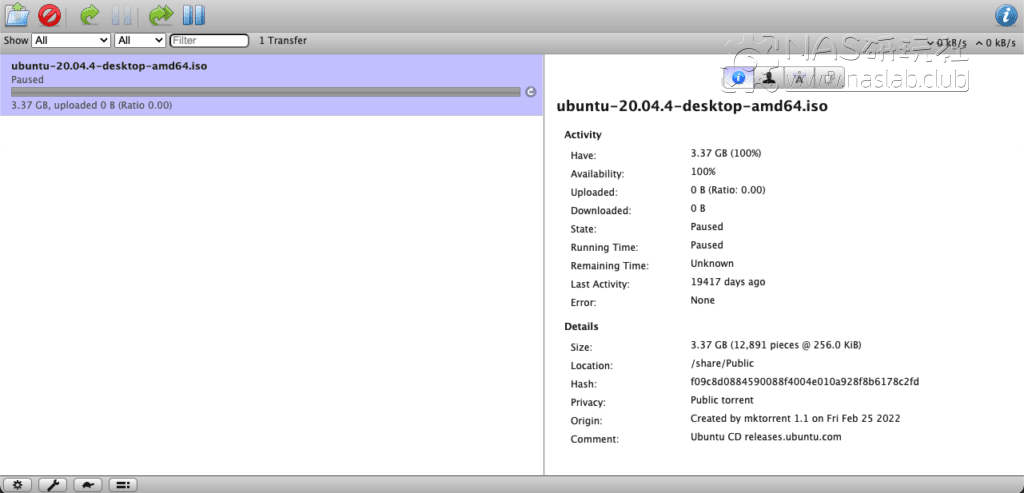1024x493 pixels.
Task: Switch to the inspector Trackers tab
Action: point(799,77)
